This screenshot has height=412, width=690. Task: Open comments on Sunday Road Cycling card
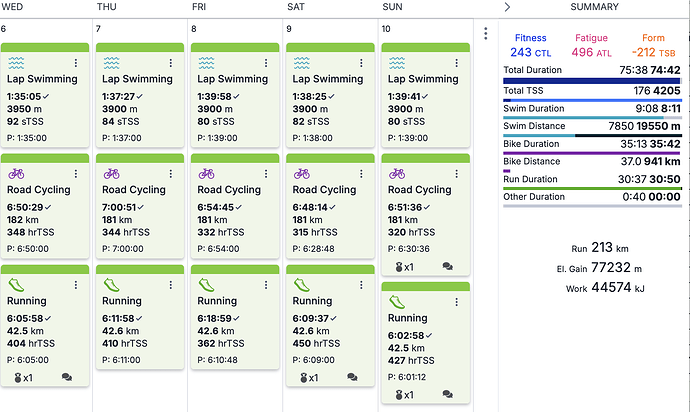448,266
